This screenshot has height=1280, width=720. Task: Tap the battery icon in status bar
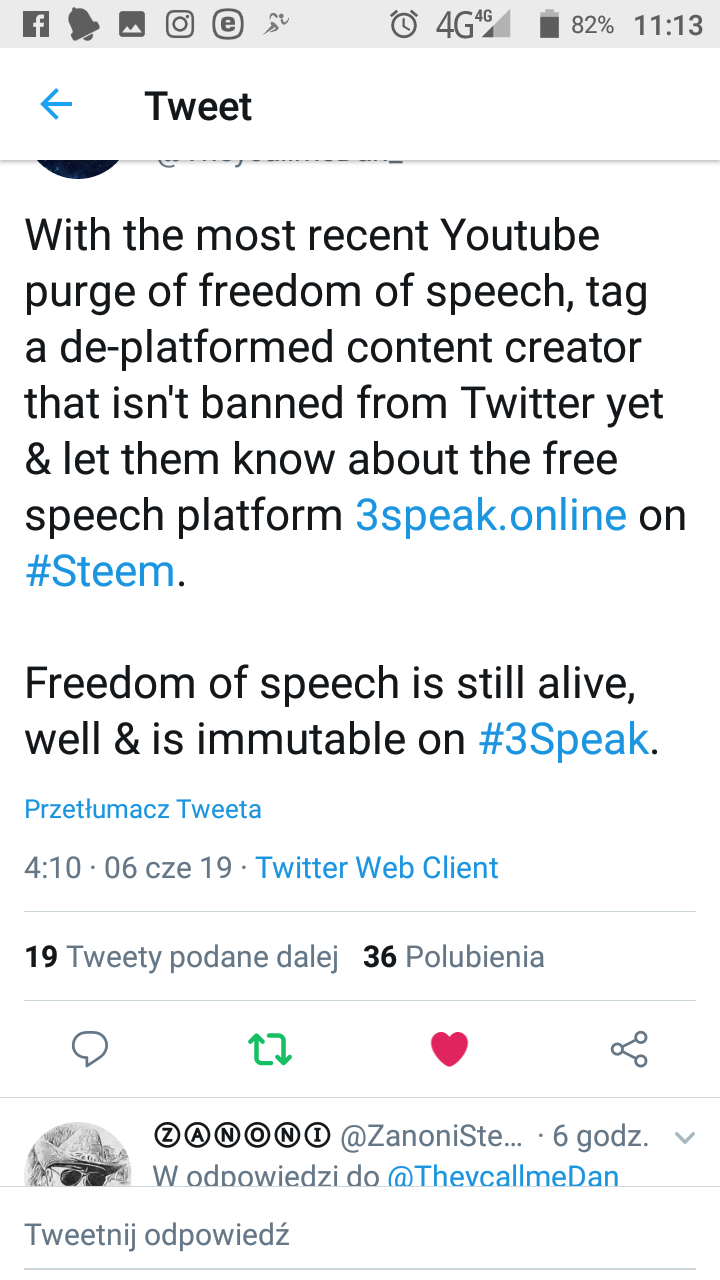(548, 25)
